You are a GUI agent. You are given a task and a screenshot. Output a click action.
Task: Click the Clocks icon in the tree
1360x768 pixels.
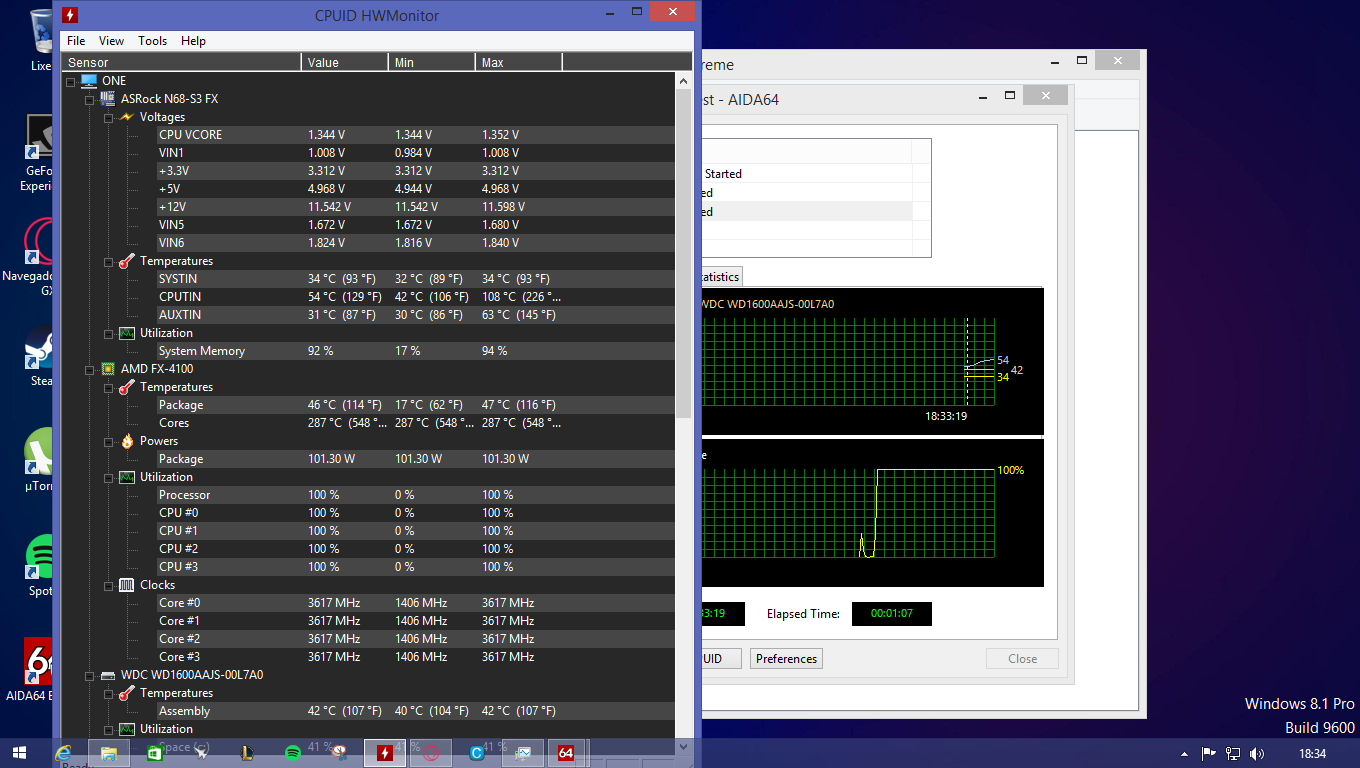coord(126,585)
